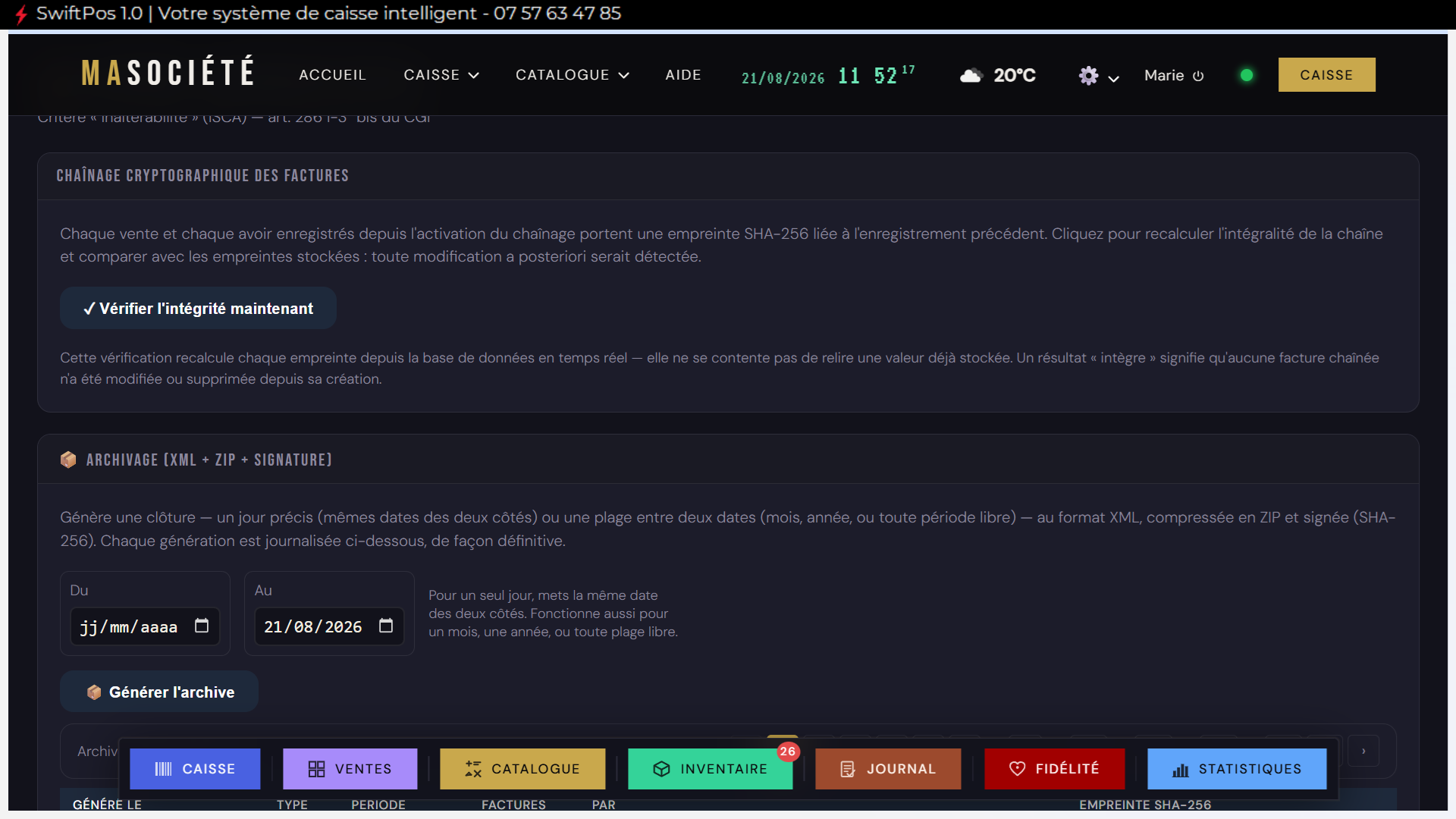Click Vérifier l'intégrité maintenant
1456x819 pixels.
[198, 308]
